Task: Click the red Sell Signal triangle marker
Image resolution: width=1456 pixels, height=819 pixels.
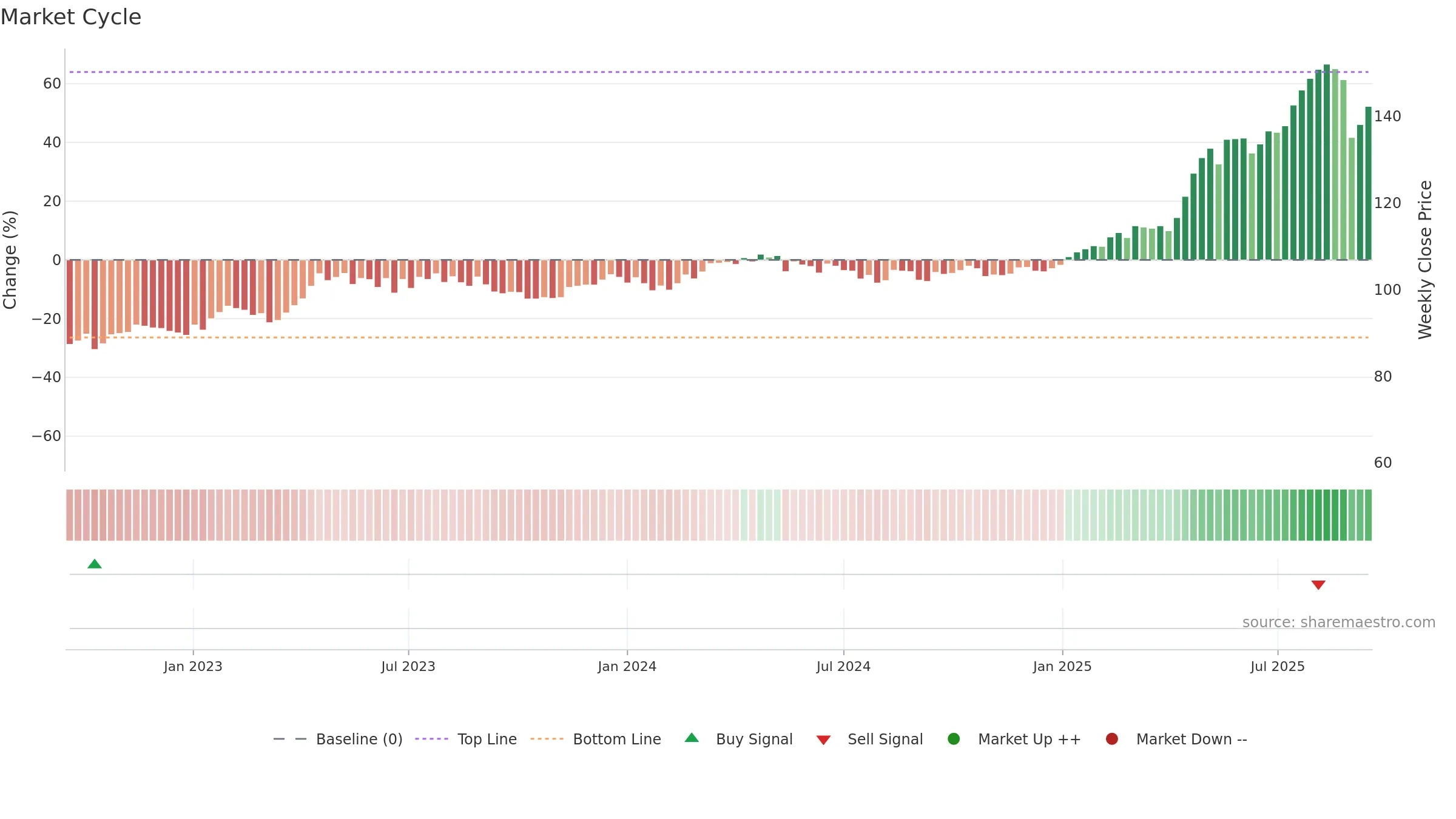Action: click(x=1318, y=585)
